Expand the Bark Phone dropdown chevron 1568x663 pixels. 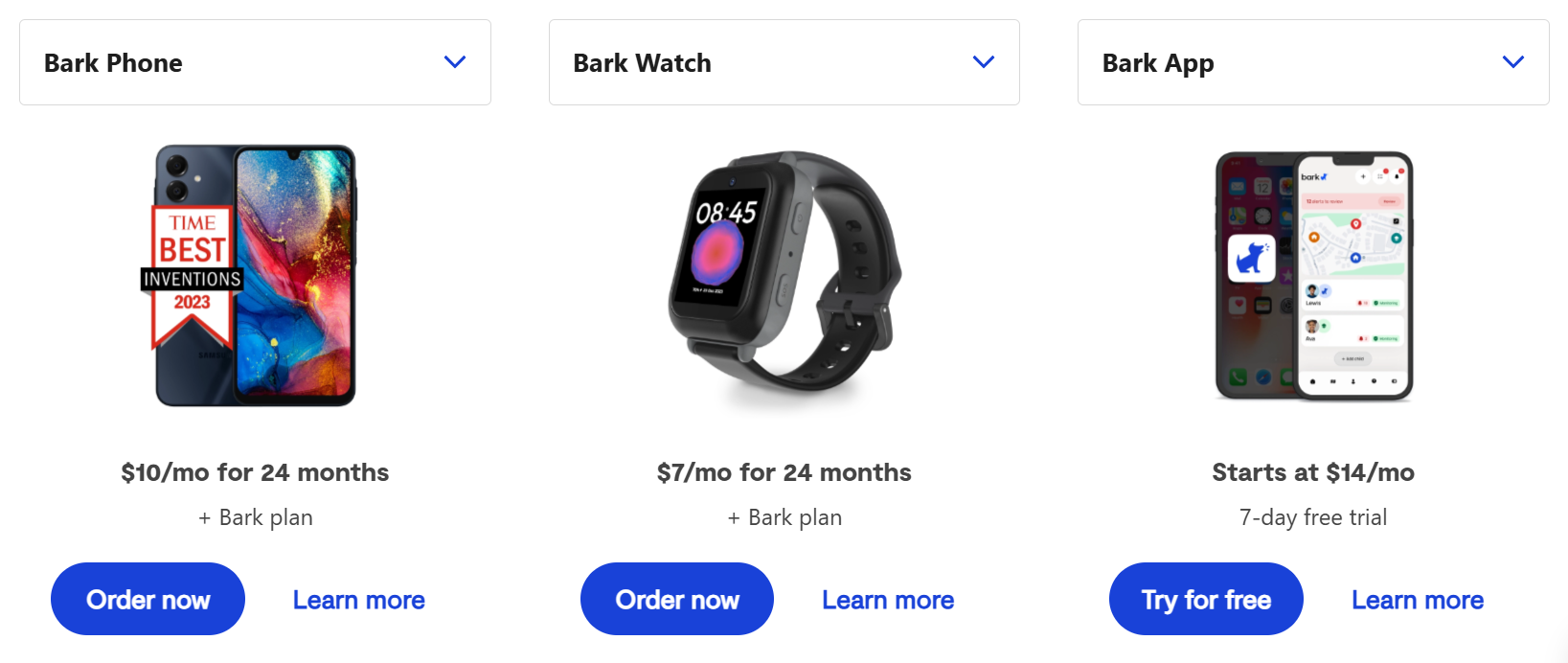point(455,62)
